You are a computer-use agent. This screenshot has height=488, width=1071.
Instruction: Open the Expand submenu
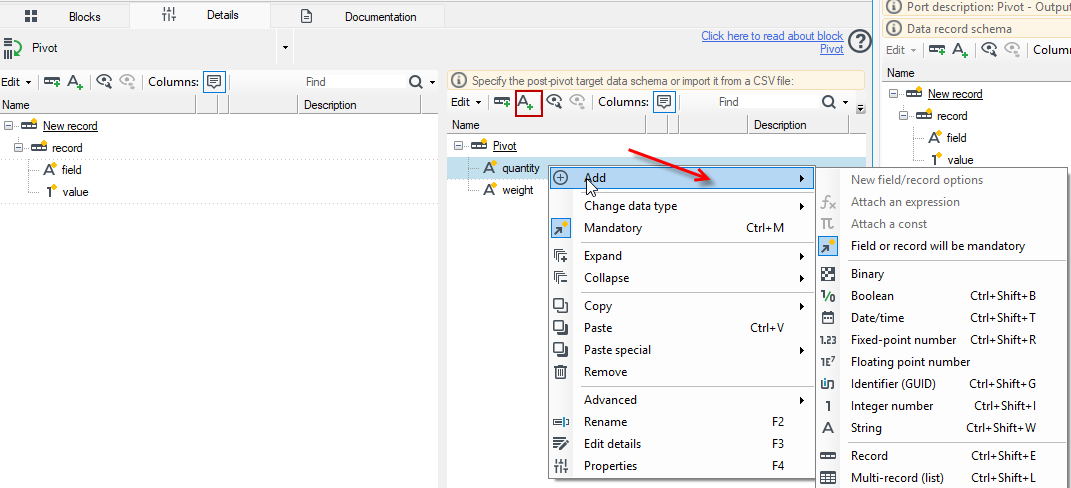[682, 256]
